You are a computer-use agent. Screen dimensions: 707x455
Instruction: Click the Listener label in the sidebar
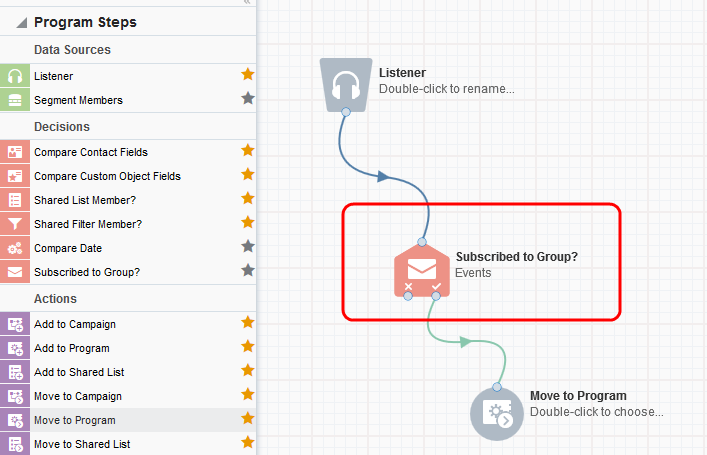point(54,76)
